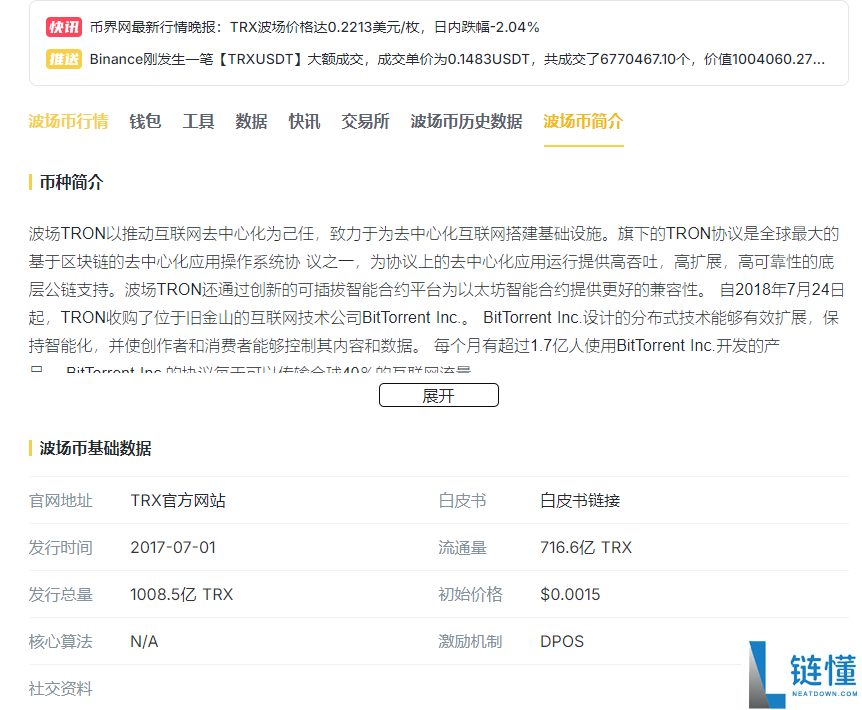Click the 核心算法 value N/A

(x=144, y=641)
